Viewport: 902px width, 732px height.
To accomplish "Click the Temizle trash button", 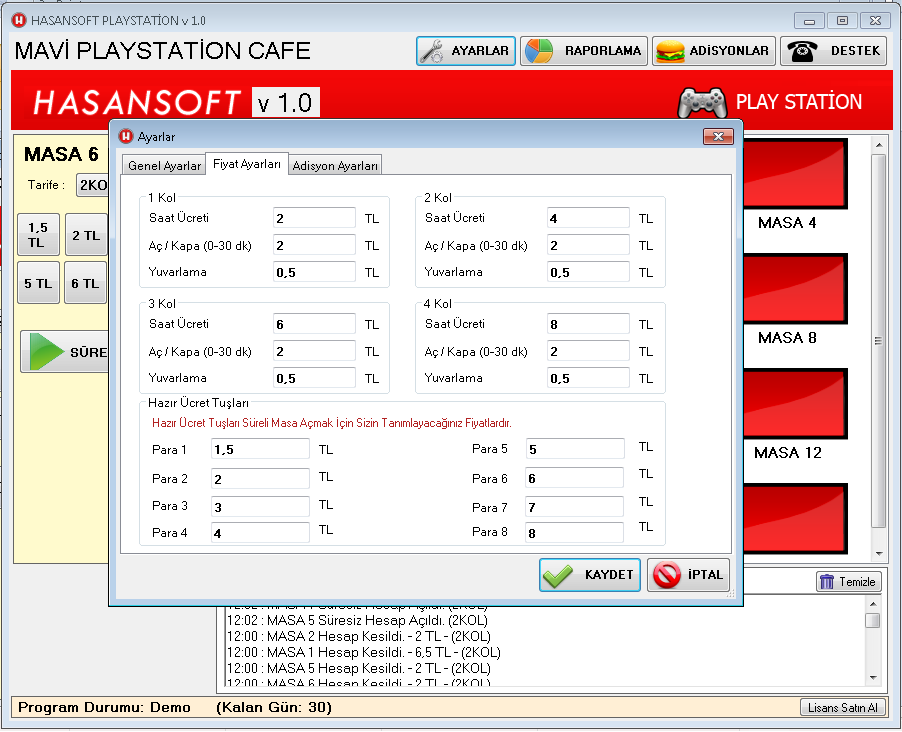I will pos(848,582).
